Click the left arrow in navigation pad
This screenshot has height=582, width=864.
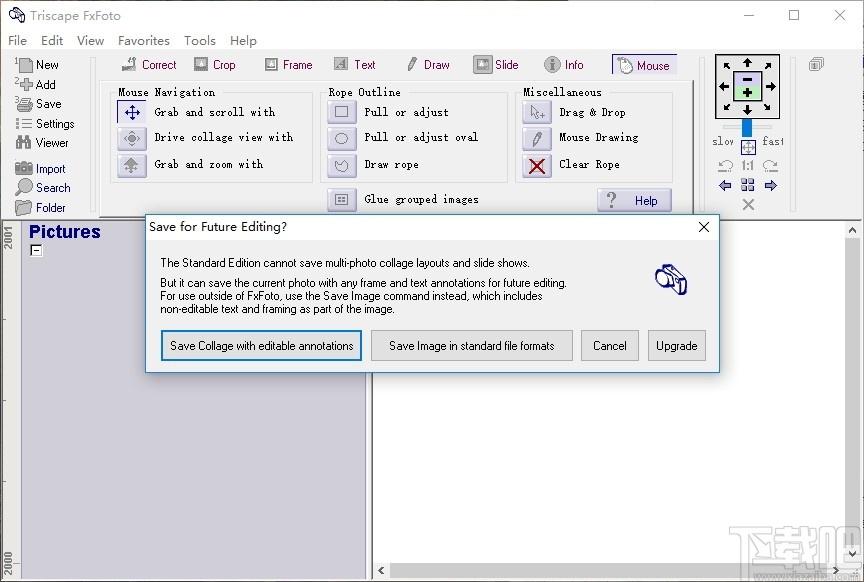point(724,86)
